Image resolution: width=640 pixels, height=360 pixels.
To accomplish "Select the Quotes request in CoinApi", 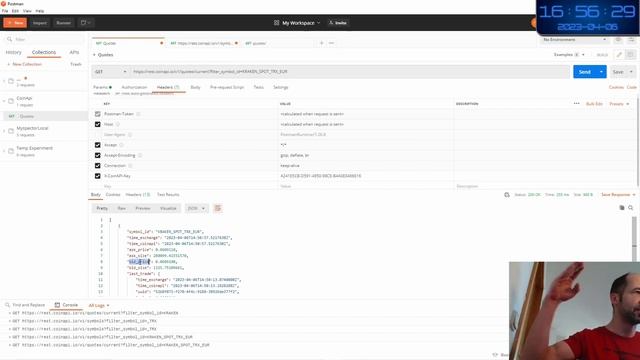I will (44, 116).
